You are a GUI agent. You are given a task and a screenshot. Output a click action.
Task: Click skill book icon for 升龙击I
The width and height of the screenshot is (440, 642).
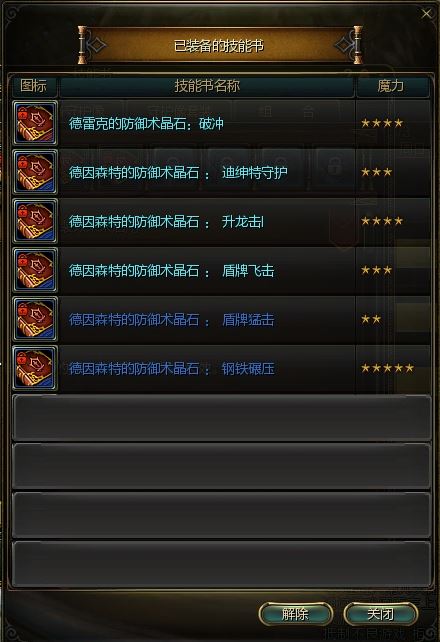point(35,222)
